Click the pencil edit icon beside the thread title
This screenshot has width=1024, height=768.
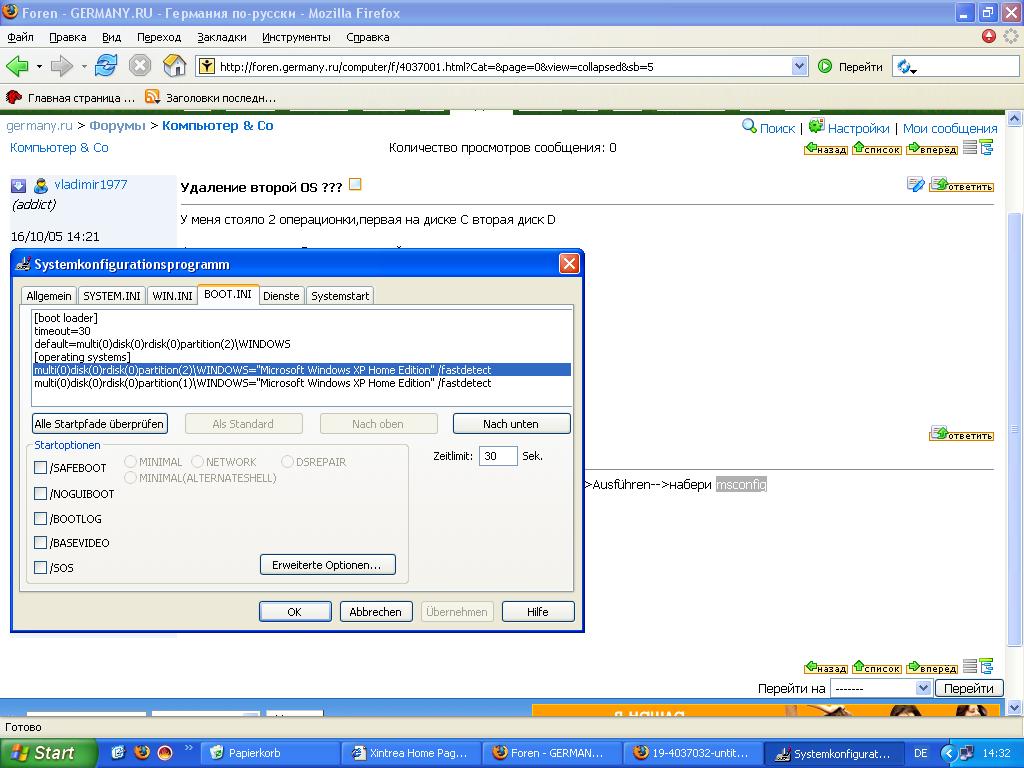(x=916, y=185)
